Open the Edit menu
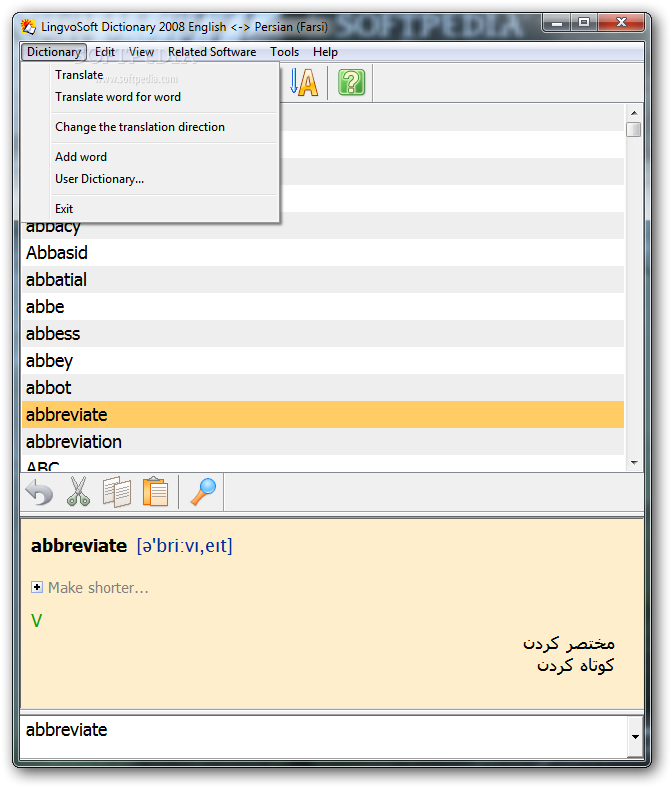 click(x=105, y=52)
